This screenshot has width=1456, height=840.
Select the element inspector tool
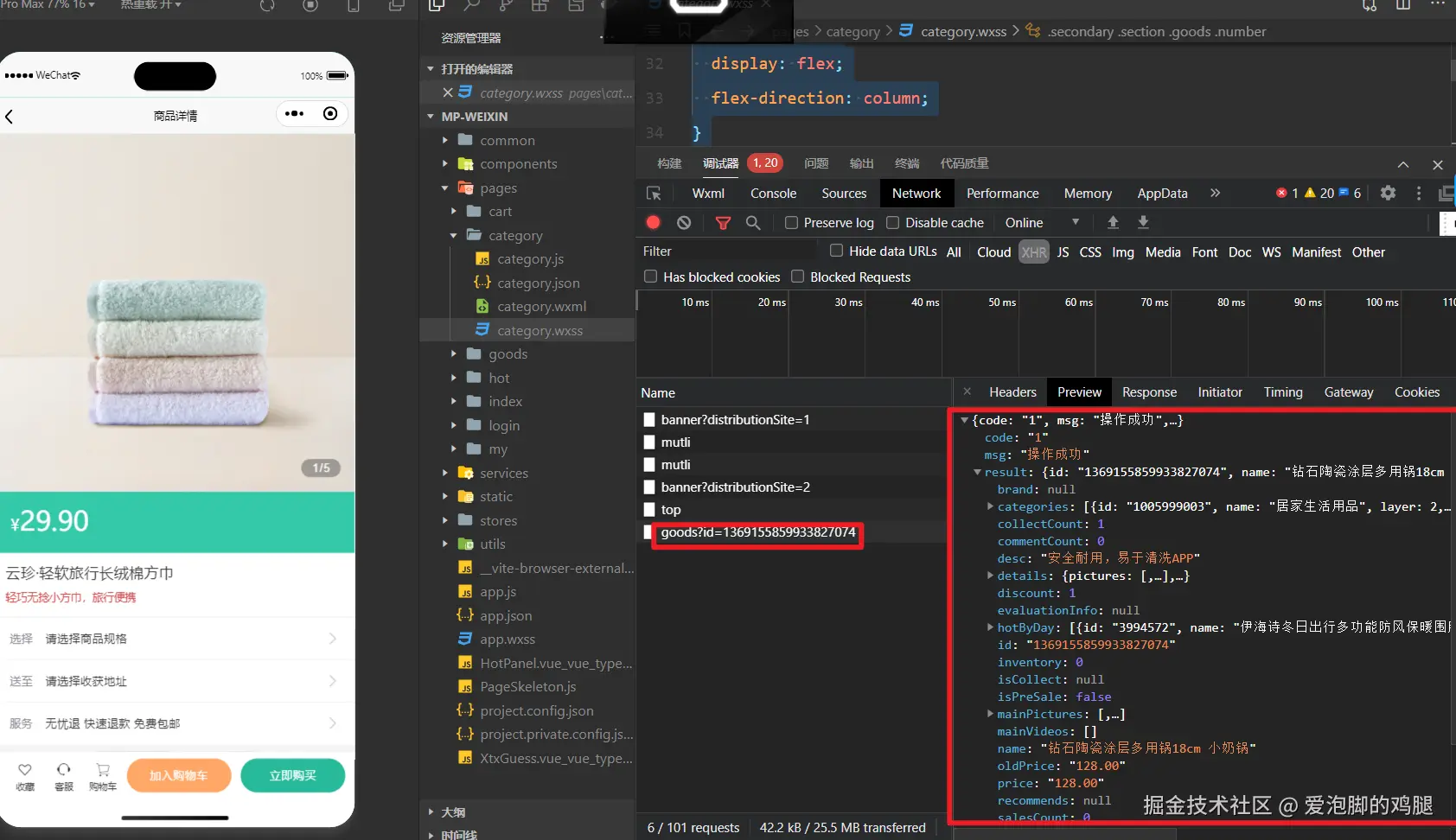(x=654, y=194)
